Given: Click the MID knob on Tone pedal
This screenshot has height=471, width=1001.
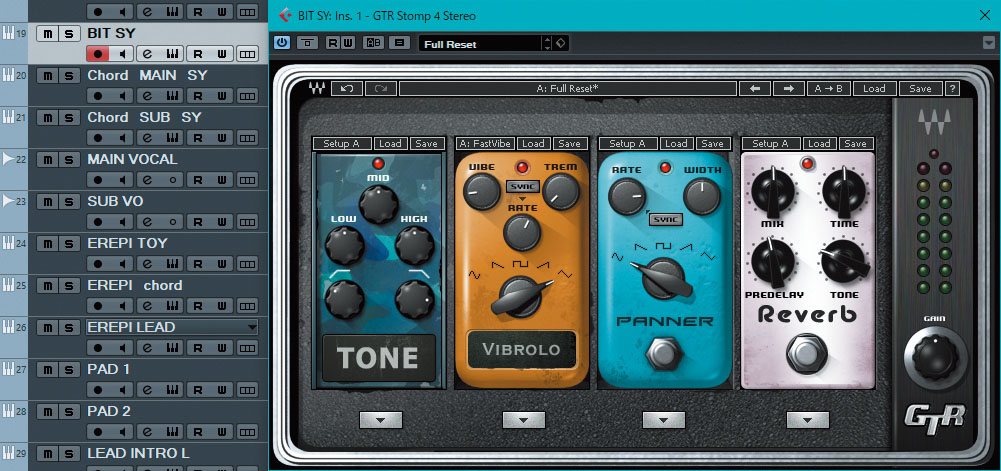Looking at the screenshot, I should tap(379, 204).
